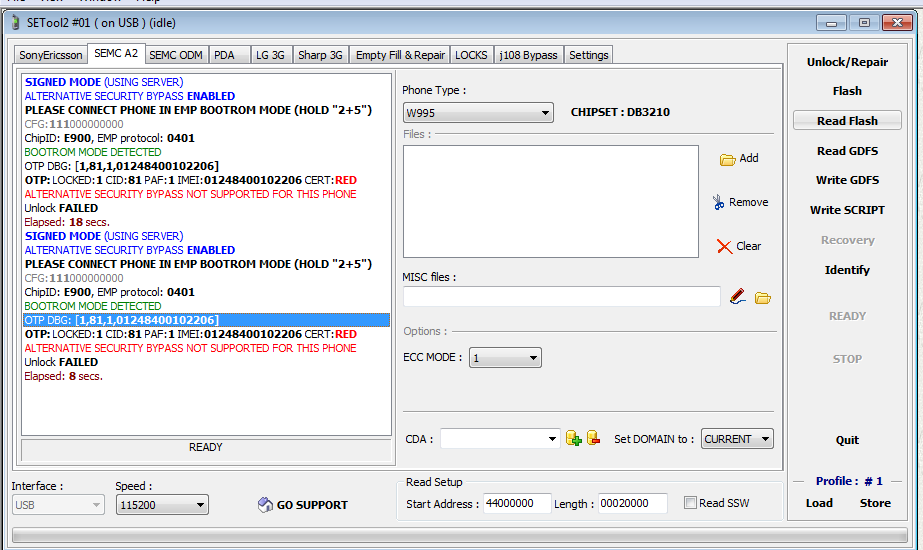Select the SEMC A2 tab
This screenshot has width=923, height=550.
click(x=116, y=54)
